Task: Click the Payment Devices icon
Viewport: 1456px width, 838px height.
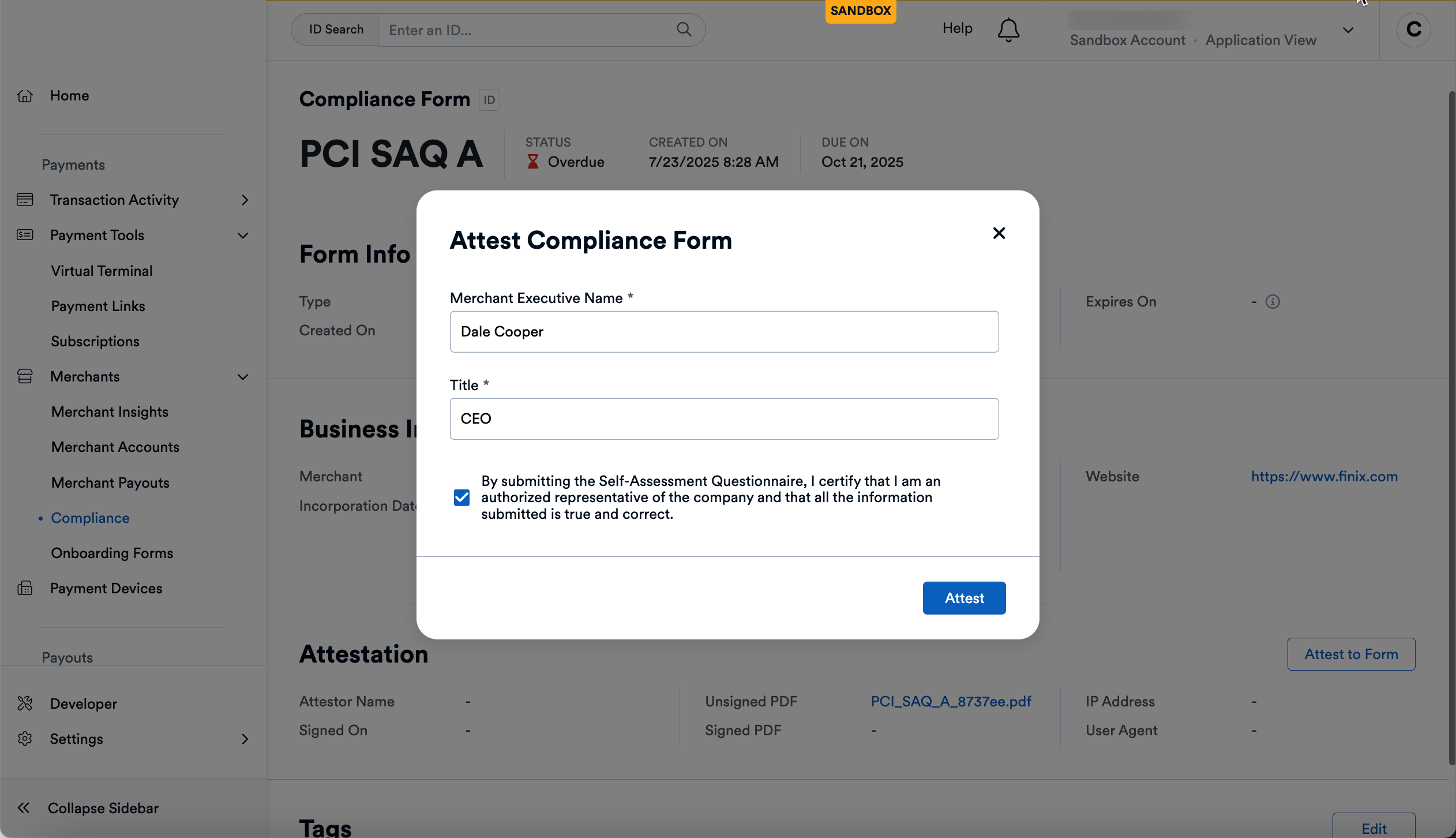Action: click(x=24, y=588)
